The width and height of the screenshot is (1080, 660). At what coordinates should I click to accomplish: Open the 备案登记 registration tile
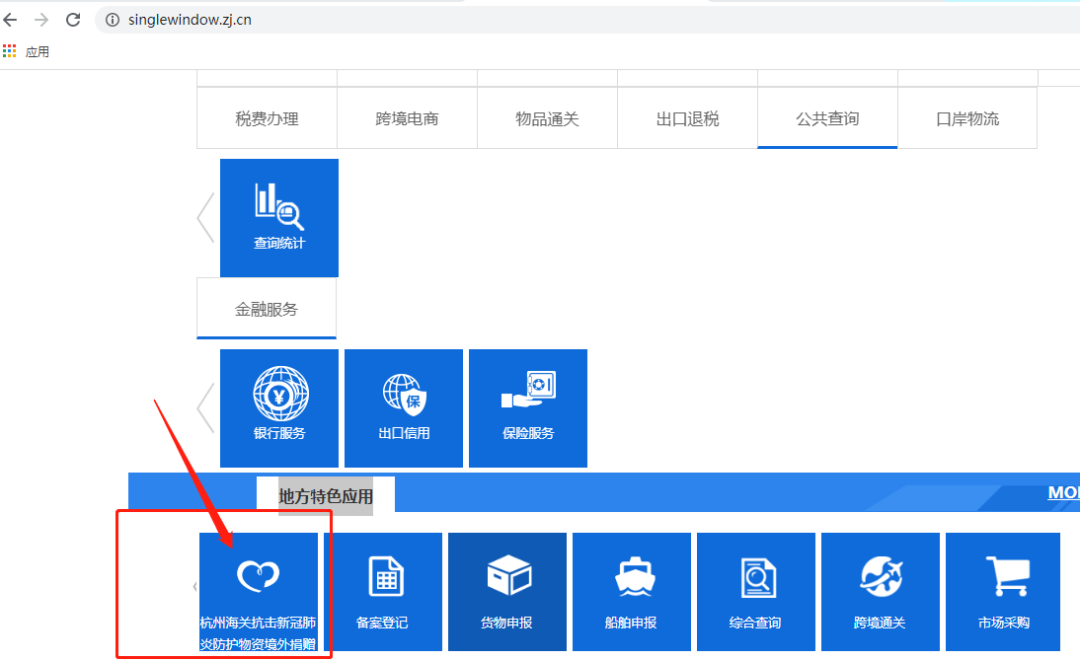(382, 593)
